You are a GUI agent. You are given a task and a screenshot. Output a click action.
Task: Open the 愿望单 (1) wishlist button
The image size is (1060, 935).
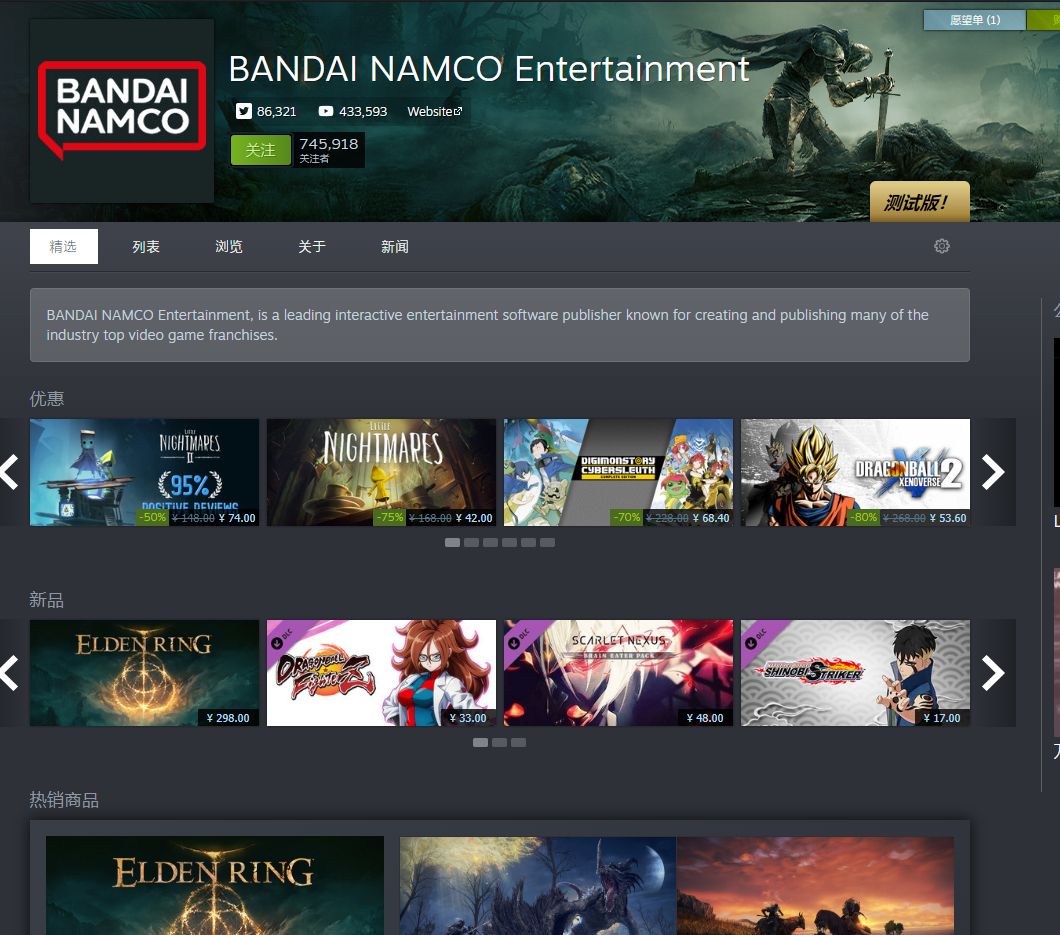click(x=974, y=20)
